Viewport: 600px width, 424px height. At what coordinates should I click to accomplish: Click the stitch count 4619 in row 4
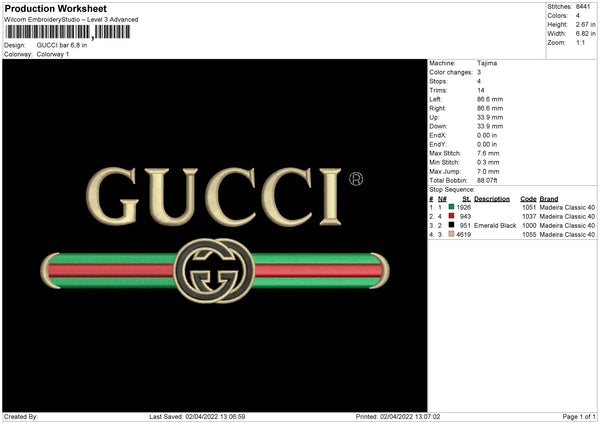[464, 234]
